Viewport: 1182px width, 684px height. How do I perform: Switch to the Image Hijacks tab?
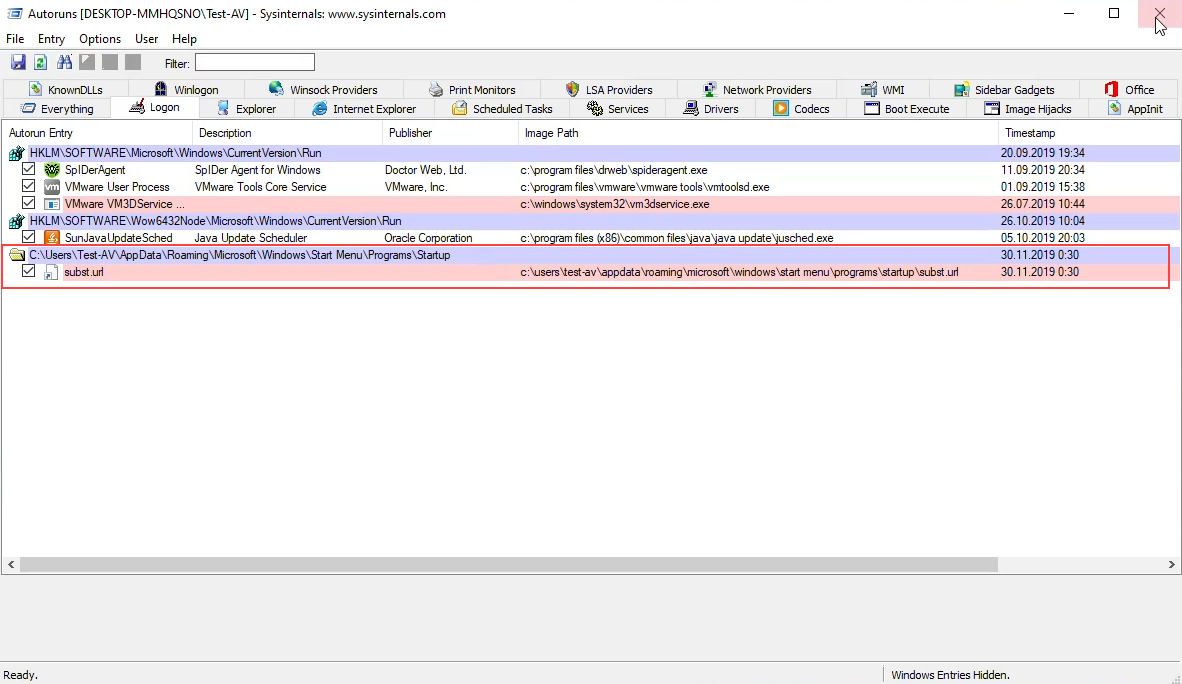(1027, 109)
